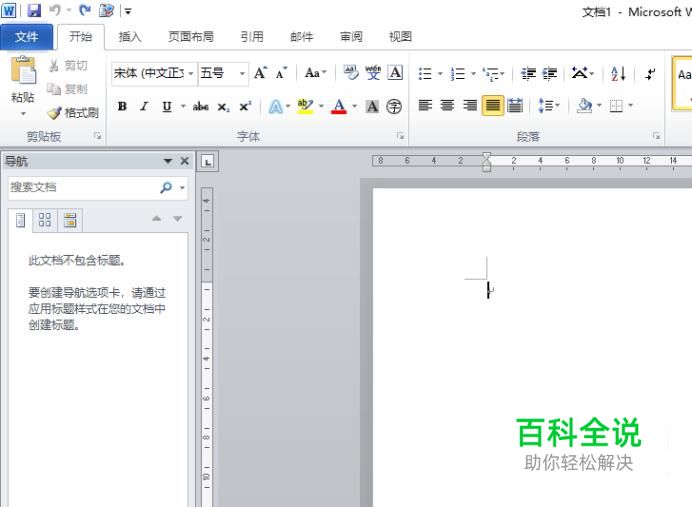Center align the paragraph
Viewport: 692px width, 507px height.
pyautogui.click(x=447, y=106)
